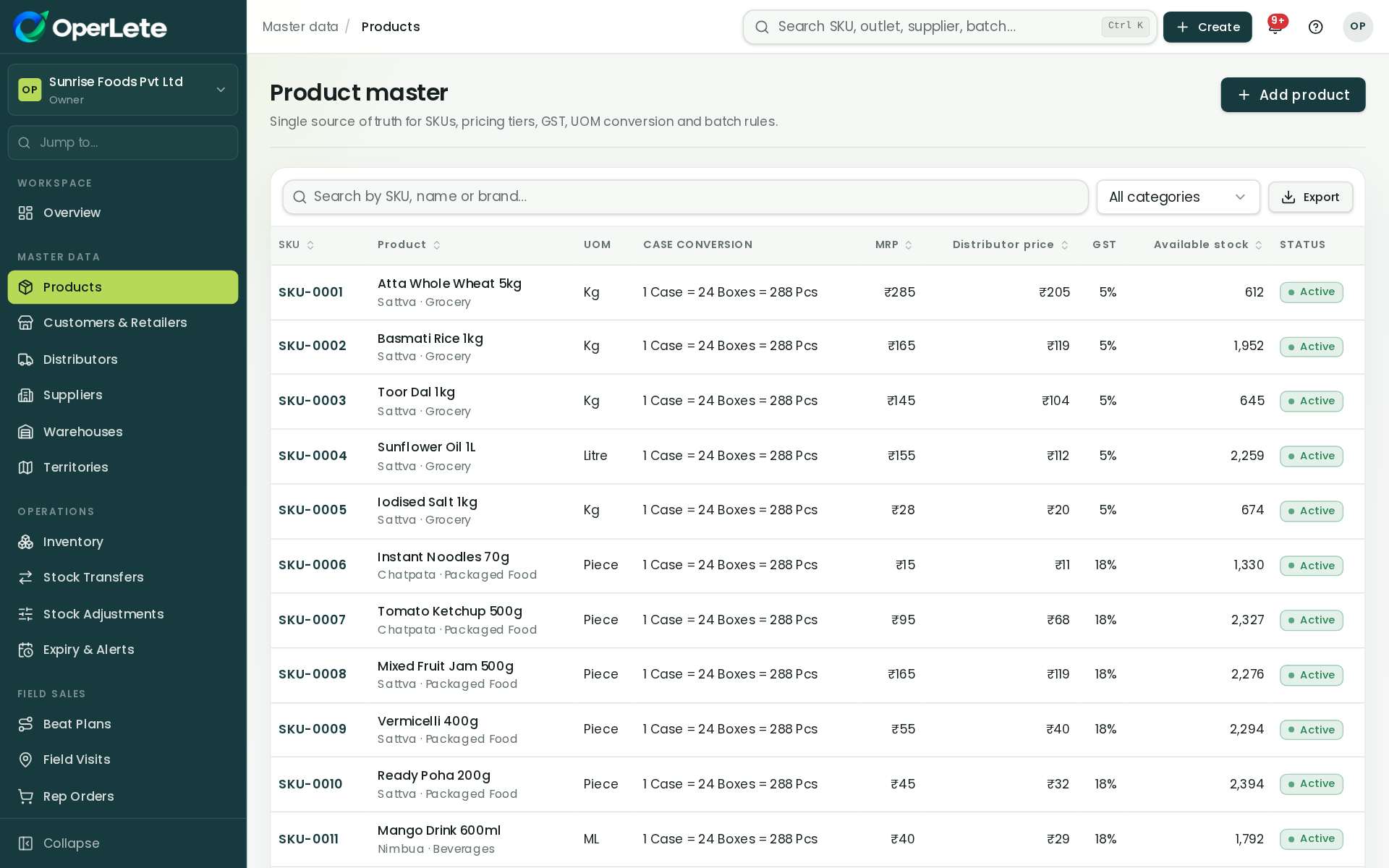This screenshot has width=1389, height=868.
Task: Click the Suppliers building icon
Action: tap(26, 395)
